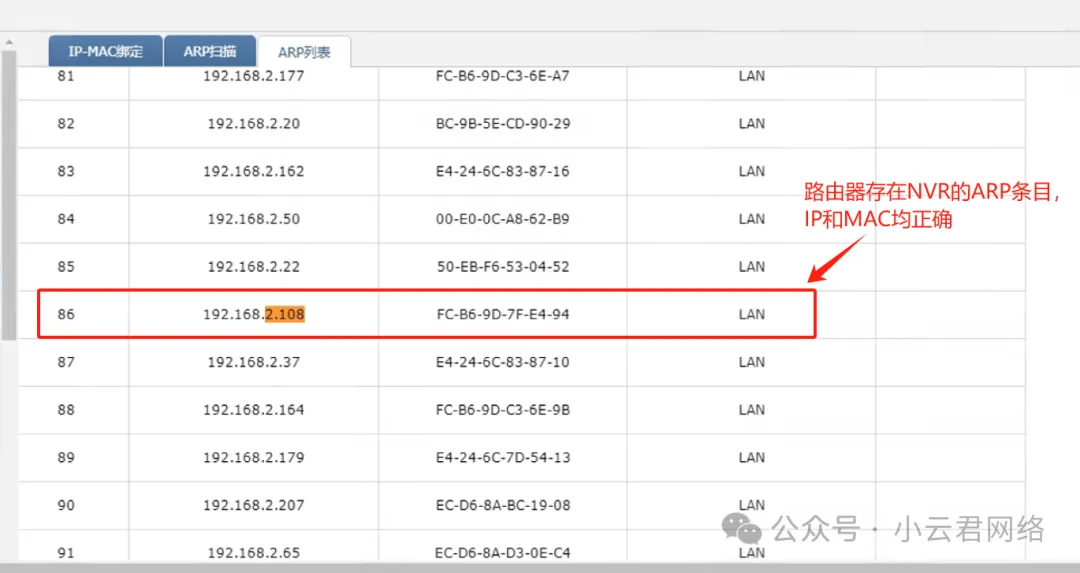Select IP address 192.168.2.37

click(254, 362)
